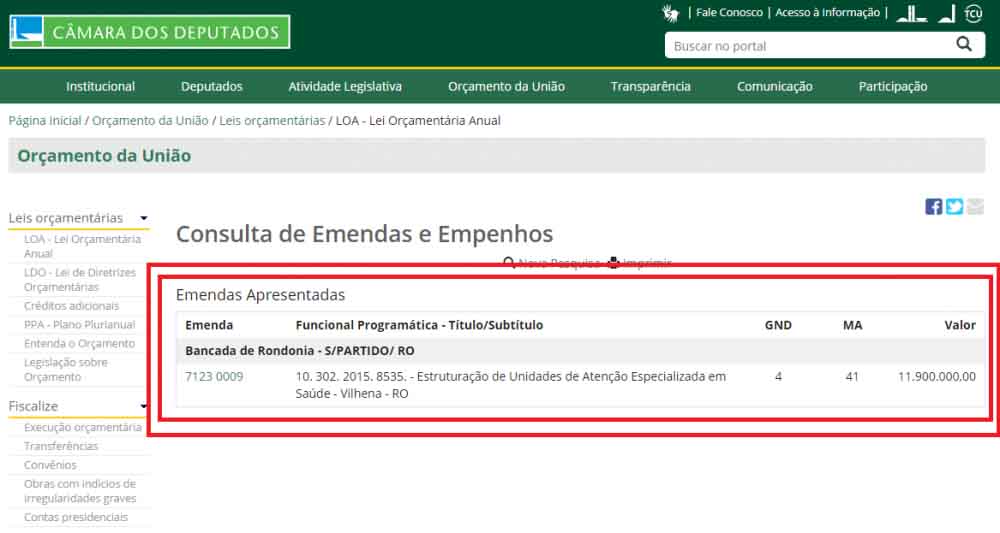
Task: Open amendment link 7123 0009
Action: [x=214, y=377]
